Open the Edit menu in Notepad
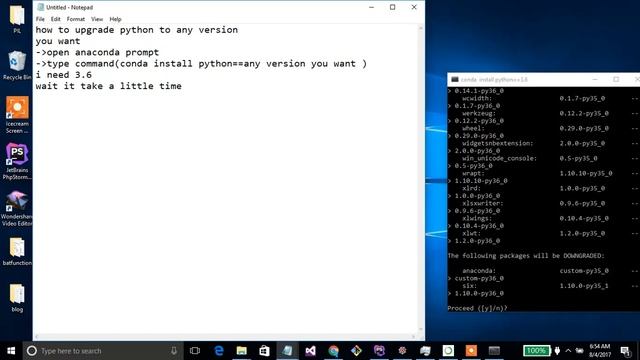 tap(56, 19)
